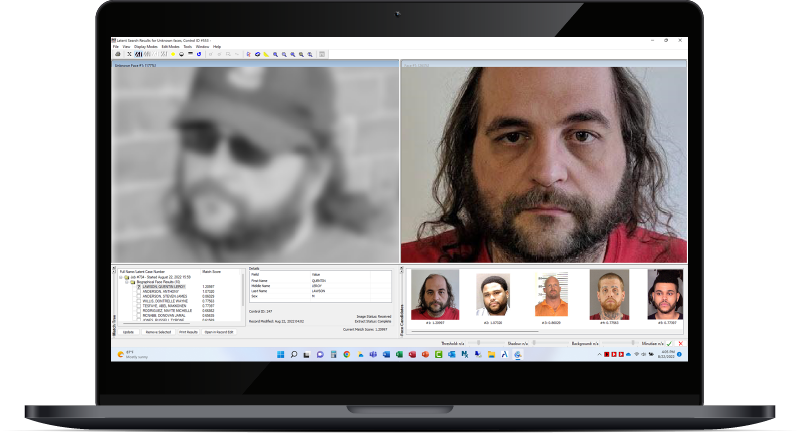Click the highlighted side-by-side view toolbar icon

[x=138, y=54]
